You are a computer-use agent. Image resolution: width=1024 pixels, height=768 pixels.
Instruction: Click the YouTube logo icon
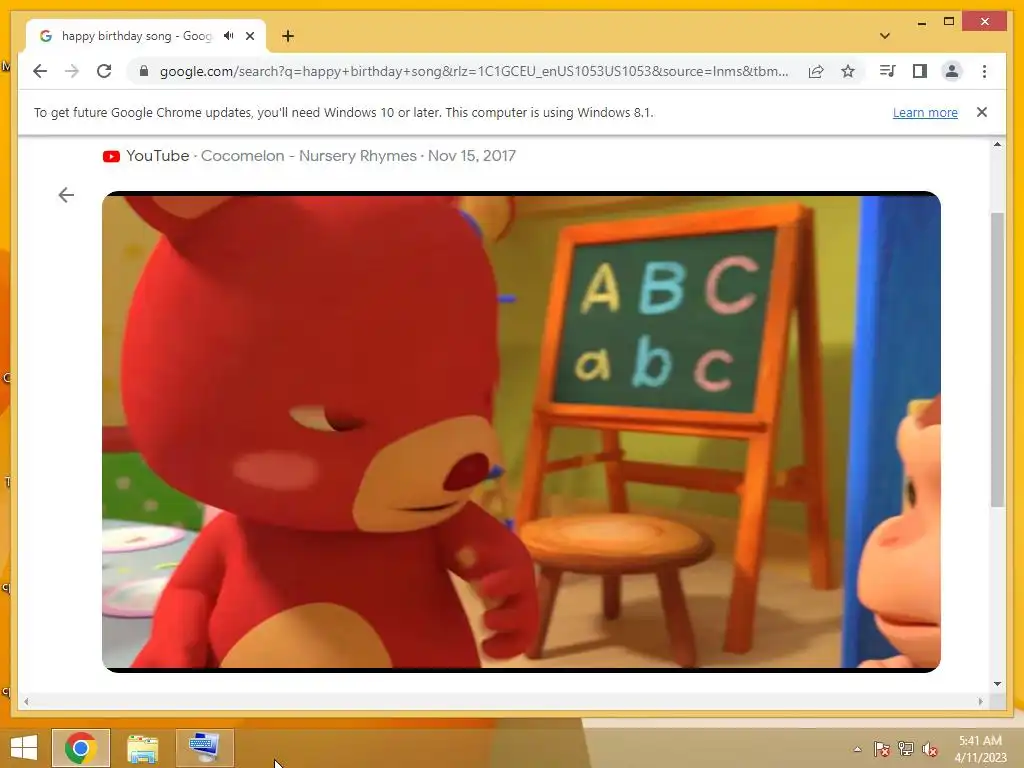coord(111,156)
